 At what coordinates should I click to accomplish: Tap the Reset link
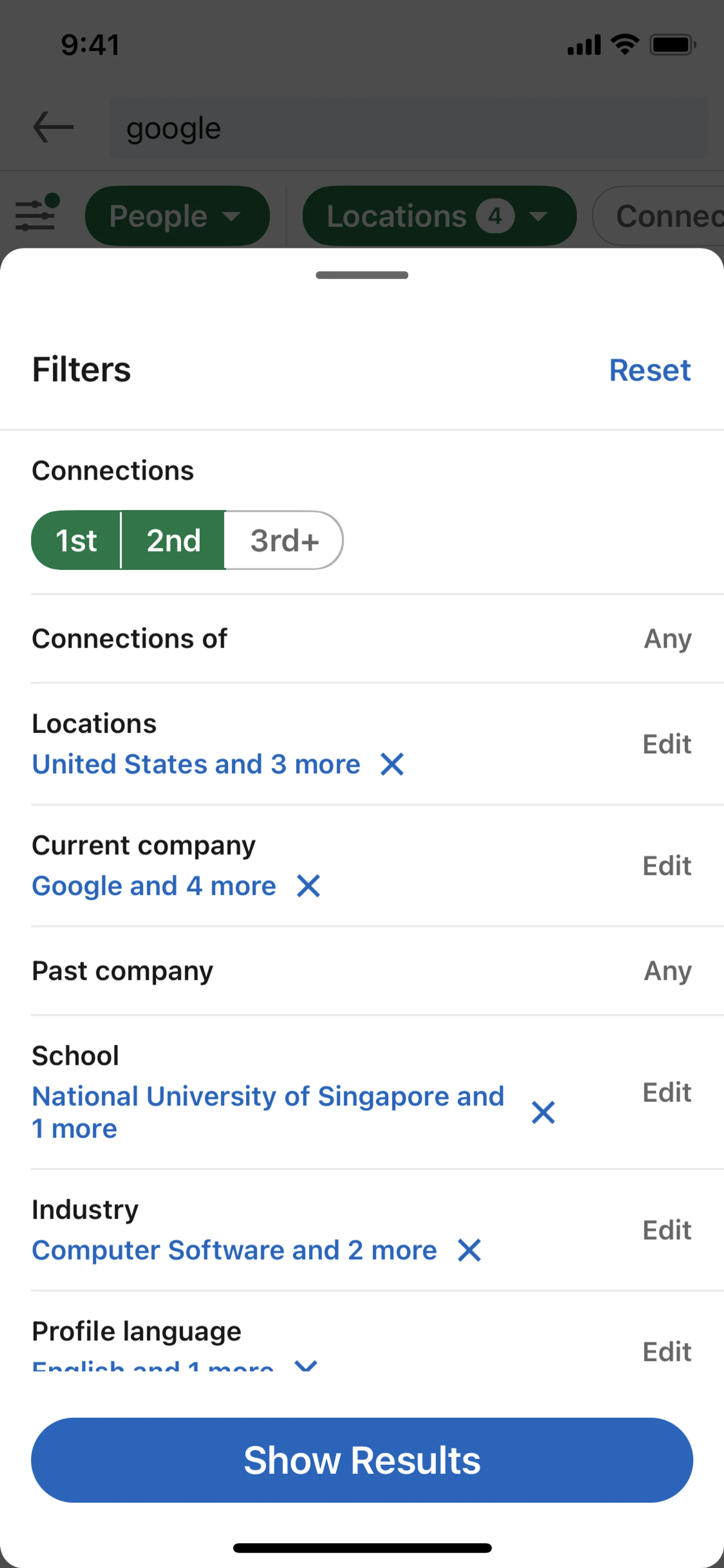650,370
